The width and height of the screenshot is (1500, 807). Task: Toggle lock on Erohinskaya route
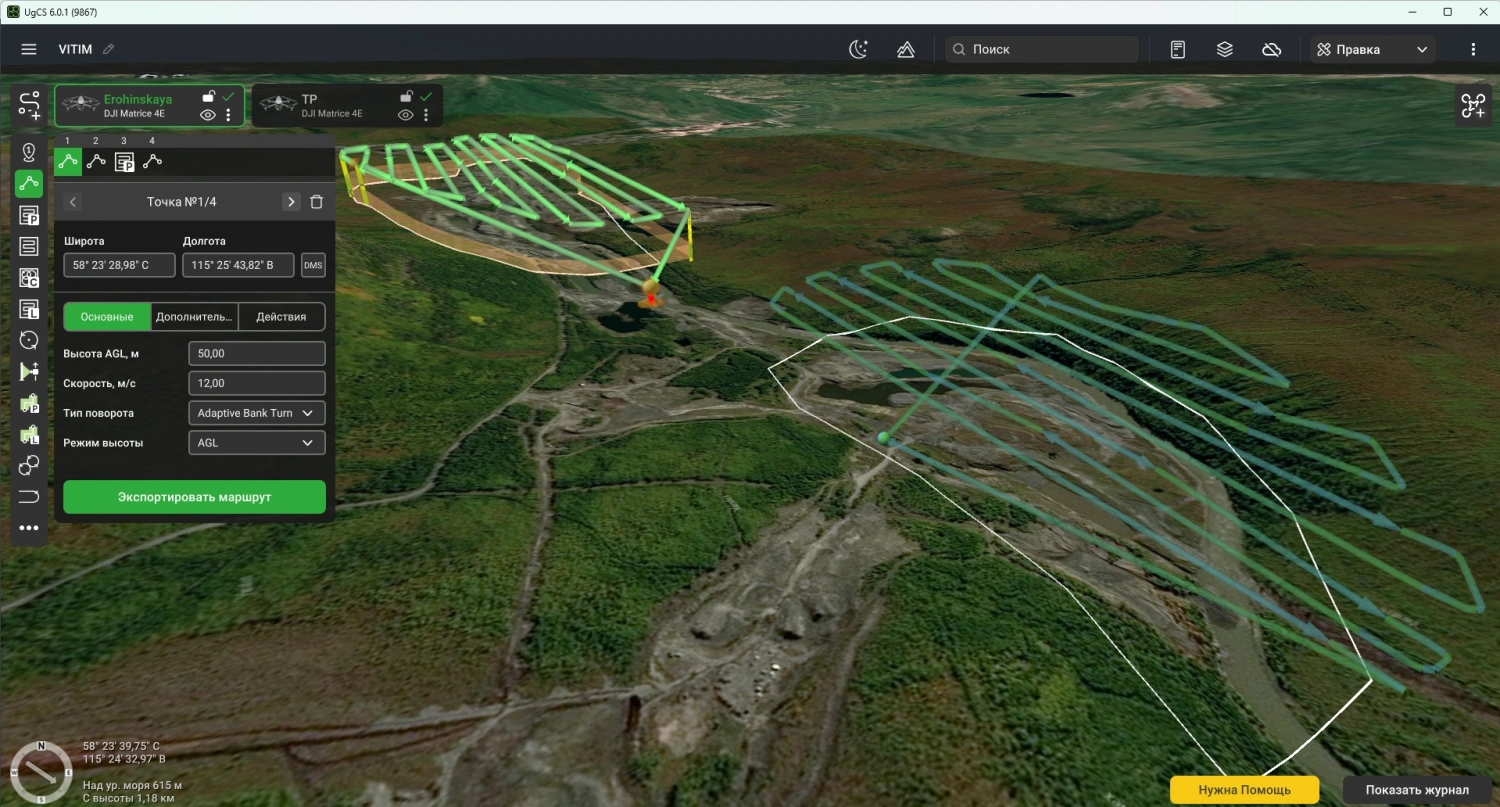208,96
